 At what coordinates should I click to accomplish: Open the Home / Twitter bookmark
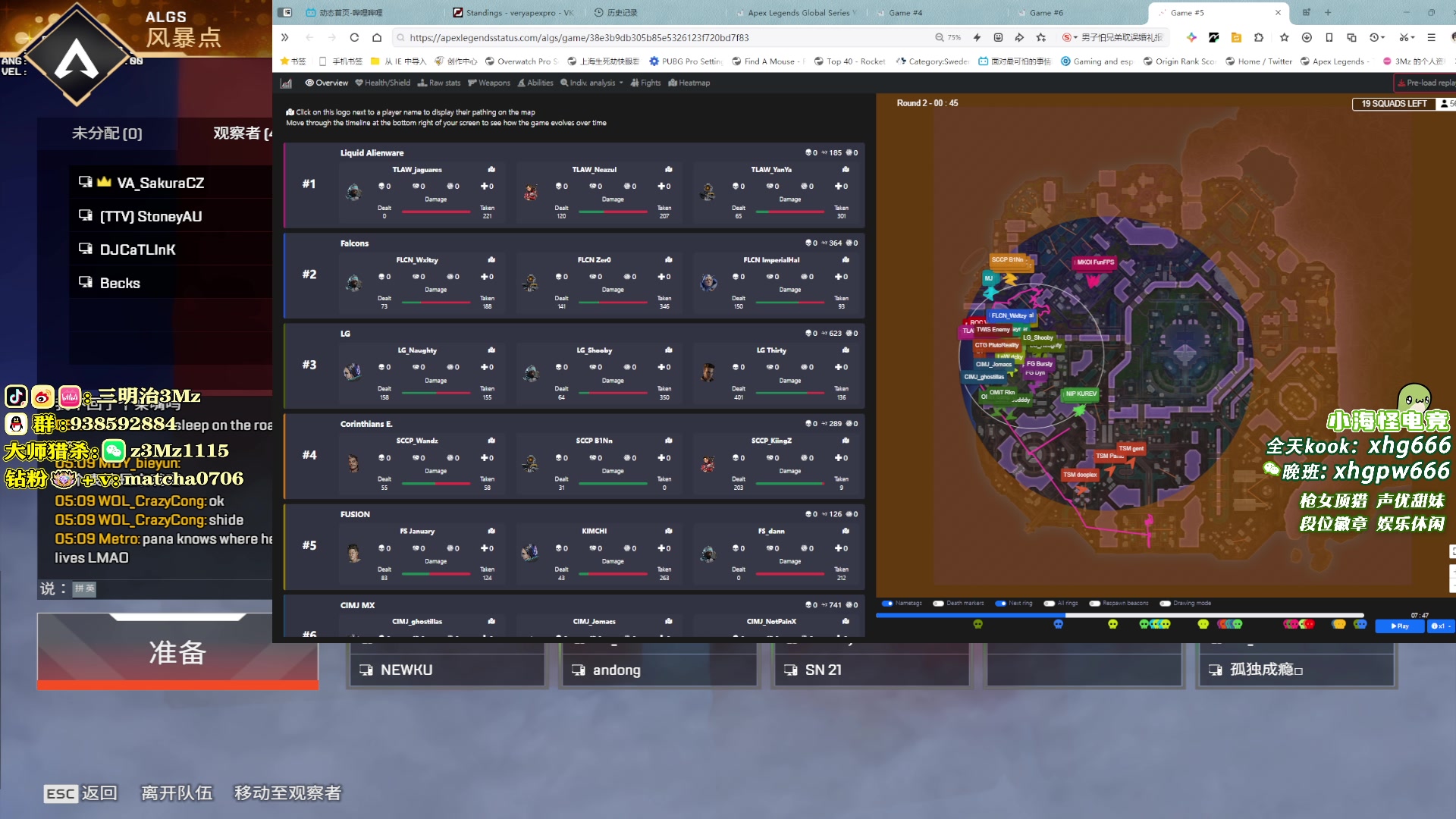pyautogui.click(x=1259, y=61)
